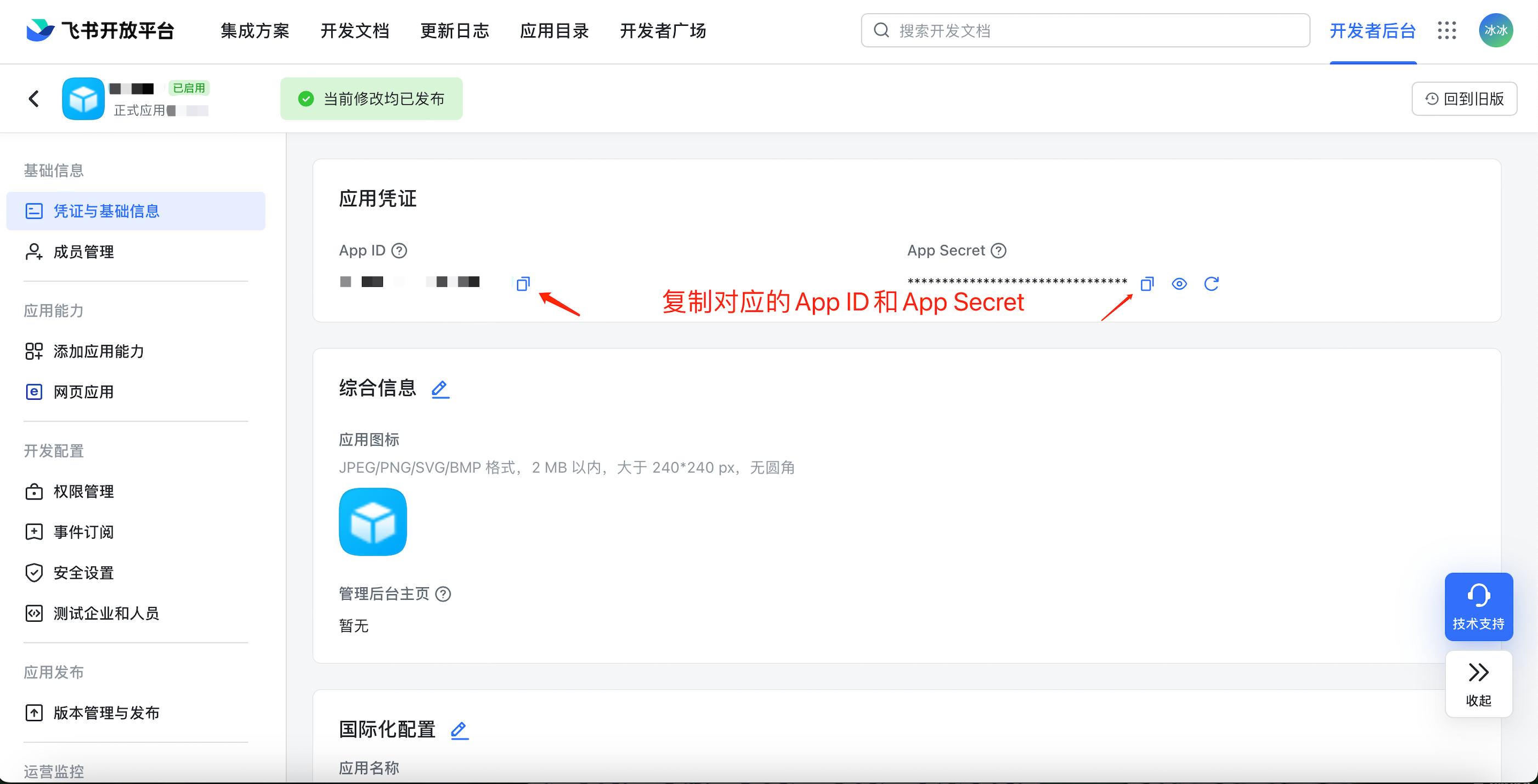This screenshot has height=784, width=1538.
Task: Open 开发文档 in top navigation
Action: (x=355, y=31)
